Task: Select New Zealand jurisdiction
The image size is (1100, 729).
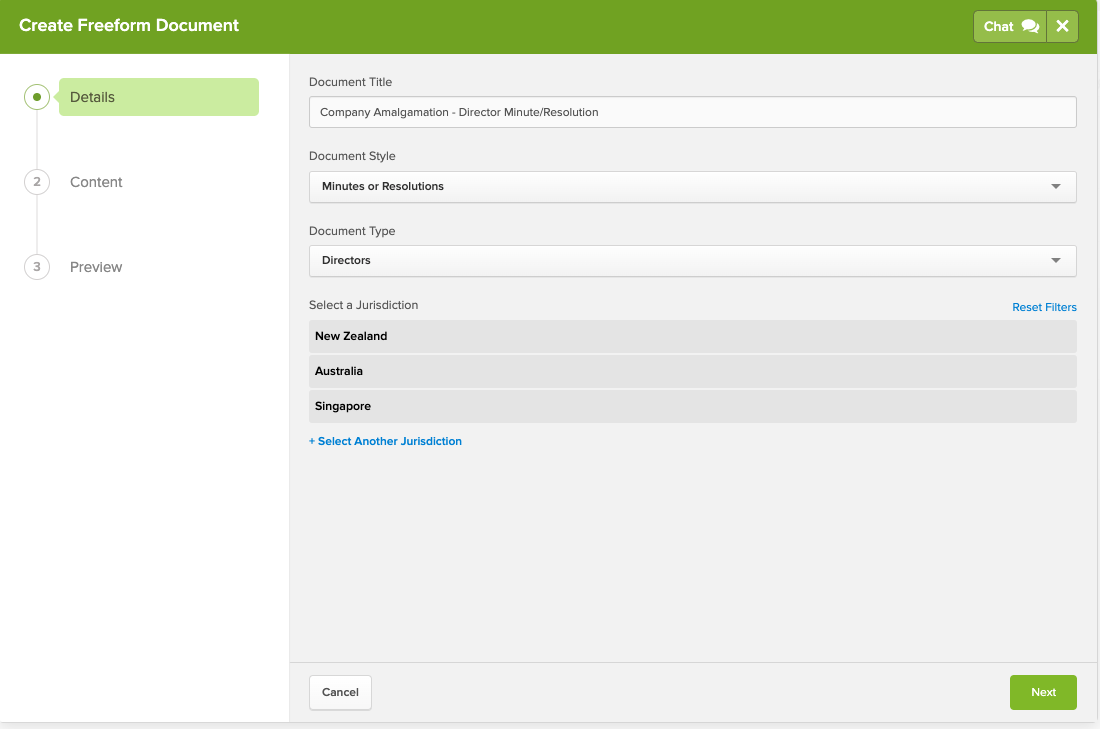Action: coord(692,336)
